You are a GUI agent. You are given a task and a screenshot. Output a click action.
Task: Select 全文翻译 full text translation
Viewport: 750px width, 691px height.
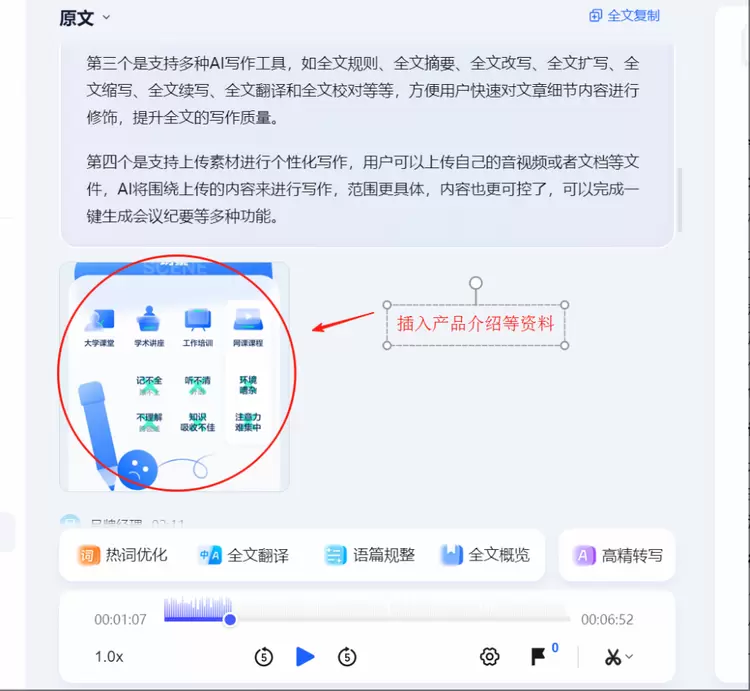243,555
